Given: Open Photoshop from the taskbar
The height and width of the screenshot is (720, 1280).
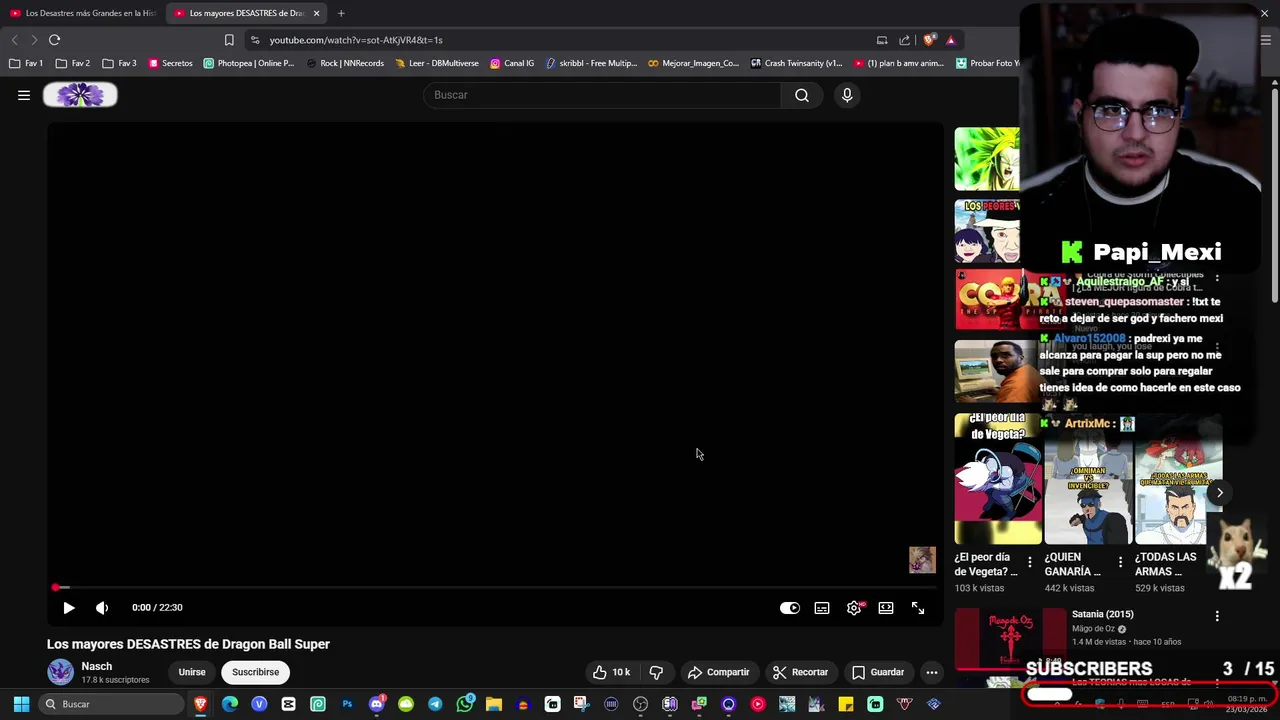Looking at the screenshot, I should pyautogui.click(x=347, y=704).
